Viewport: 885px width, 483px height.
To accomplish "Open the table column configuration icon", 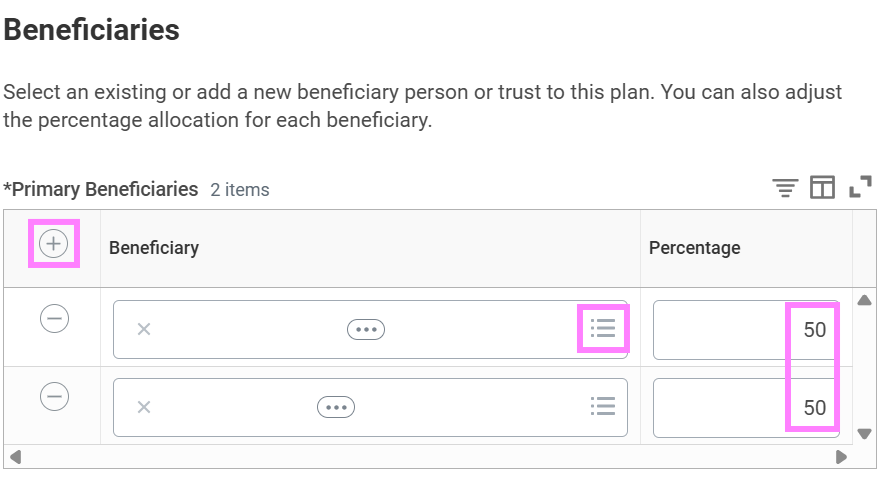I will (822, 188).
